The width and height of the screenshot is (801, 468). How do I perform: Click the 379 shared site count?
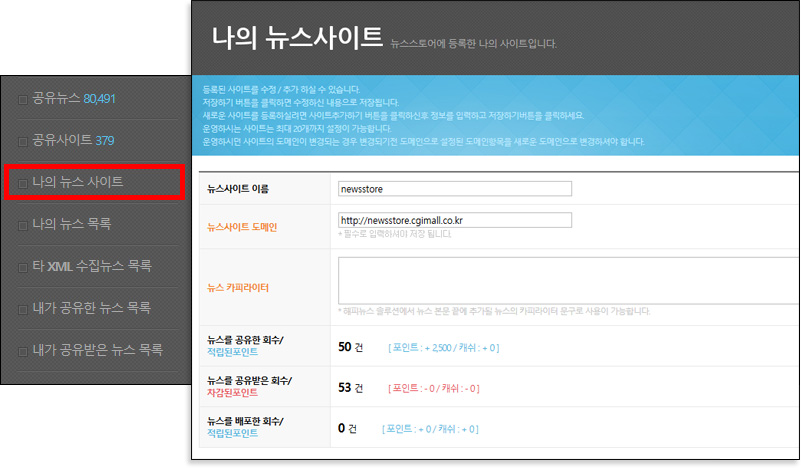coord(105,141)
